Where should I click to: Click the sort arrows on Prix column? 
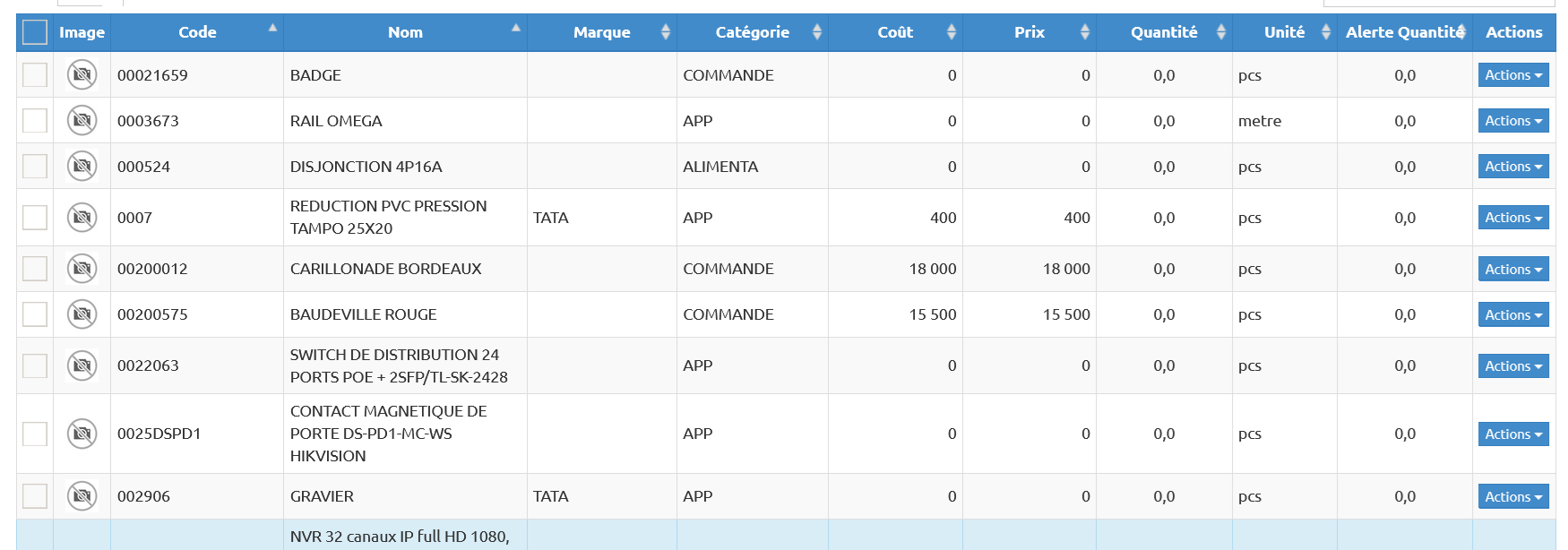(x=1084, y=32)
